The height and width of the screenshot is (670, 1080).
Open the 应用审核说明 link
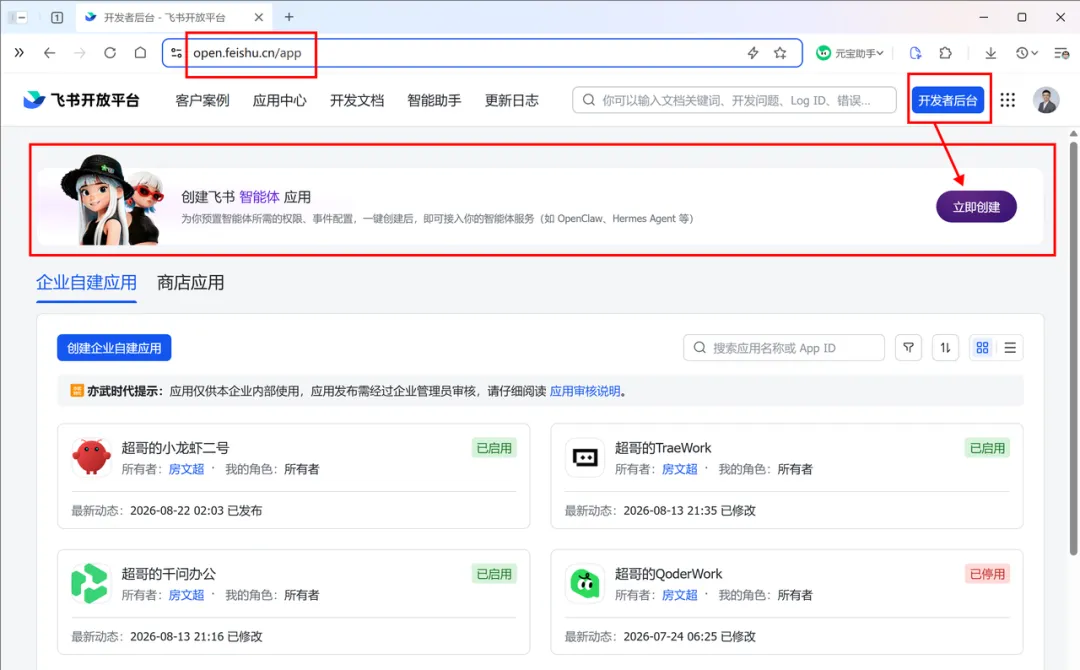click(585, 391)
